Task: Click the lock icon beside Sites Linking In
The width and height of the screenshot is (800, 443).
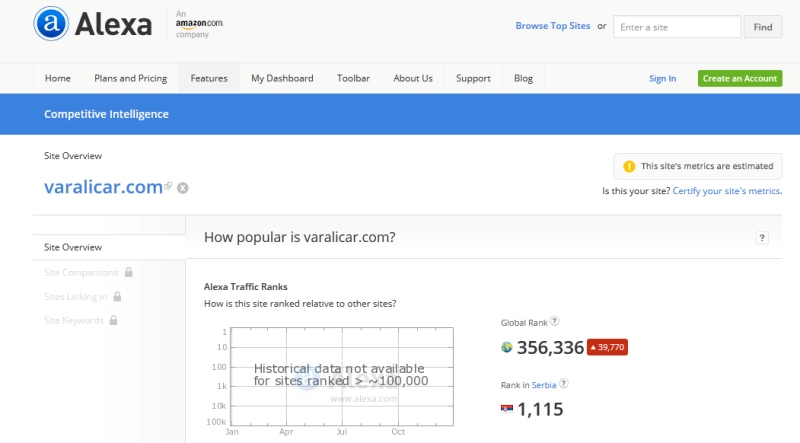Action: pos(117,296)
